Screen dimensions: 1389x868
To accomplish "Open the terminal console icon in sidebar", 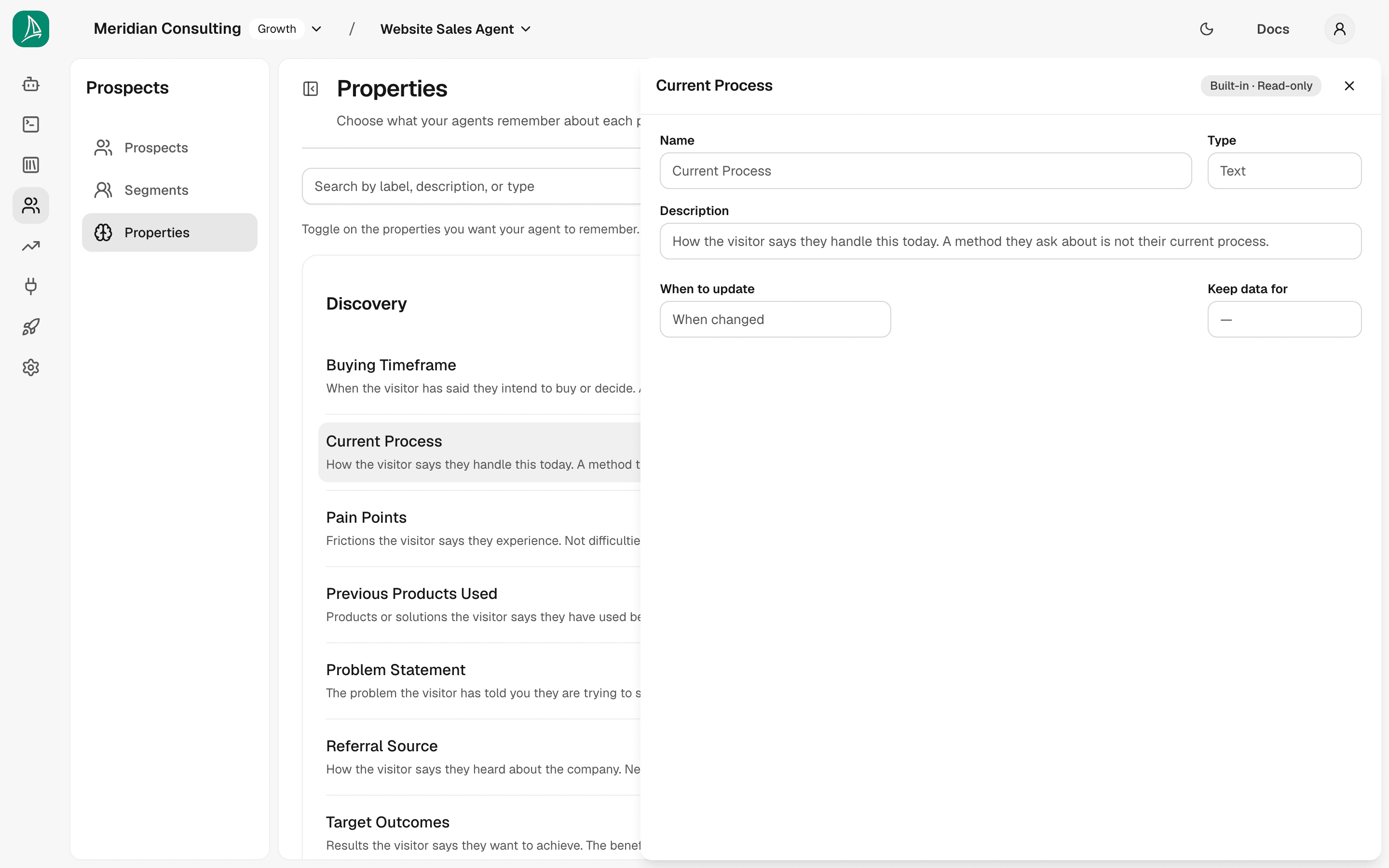I will click(x=31, y=124).
